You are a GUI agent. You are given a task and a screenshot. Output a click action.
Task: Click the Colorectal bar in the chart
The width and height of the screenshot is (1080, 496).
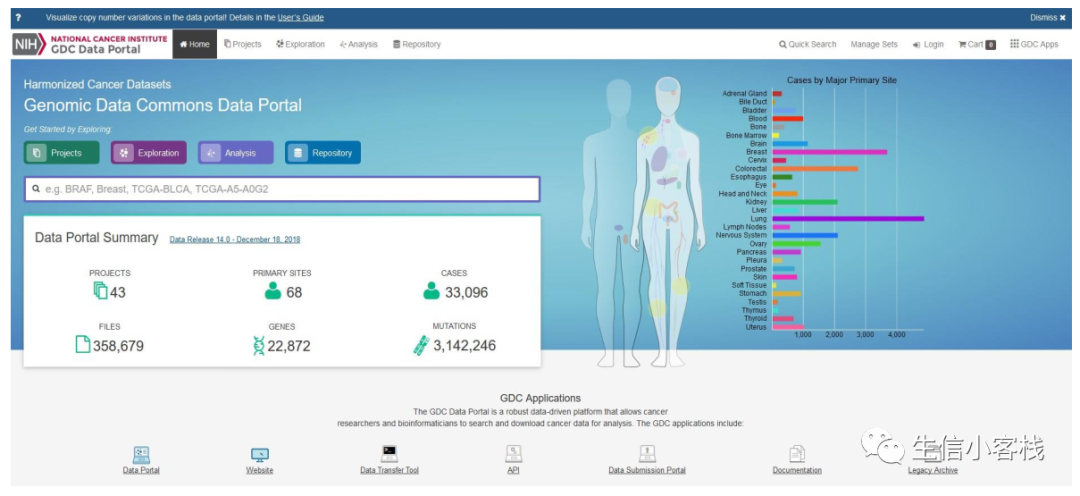(x=816, y=168)
